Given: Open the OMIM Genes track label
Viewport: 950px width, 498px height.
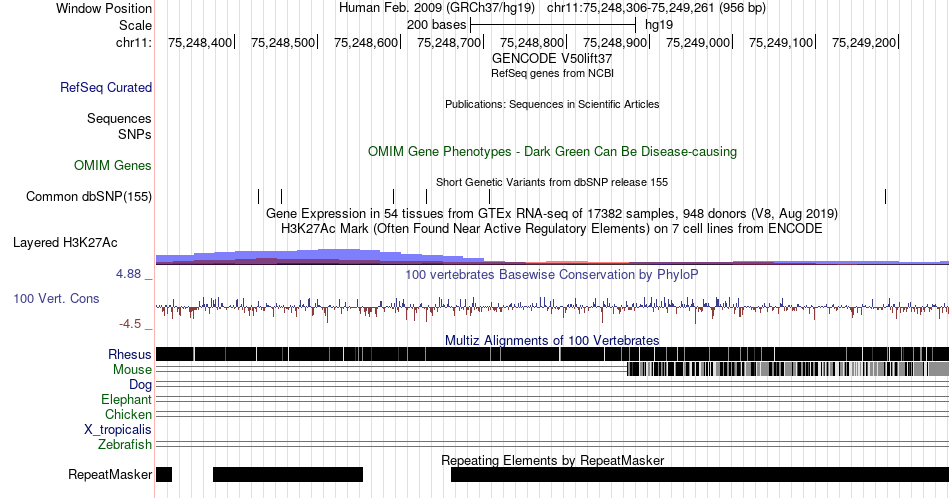Looking at the screenshot, I should point(113,165).
